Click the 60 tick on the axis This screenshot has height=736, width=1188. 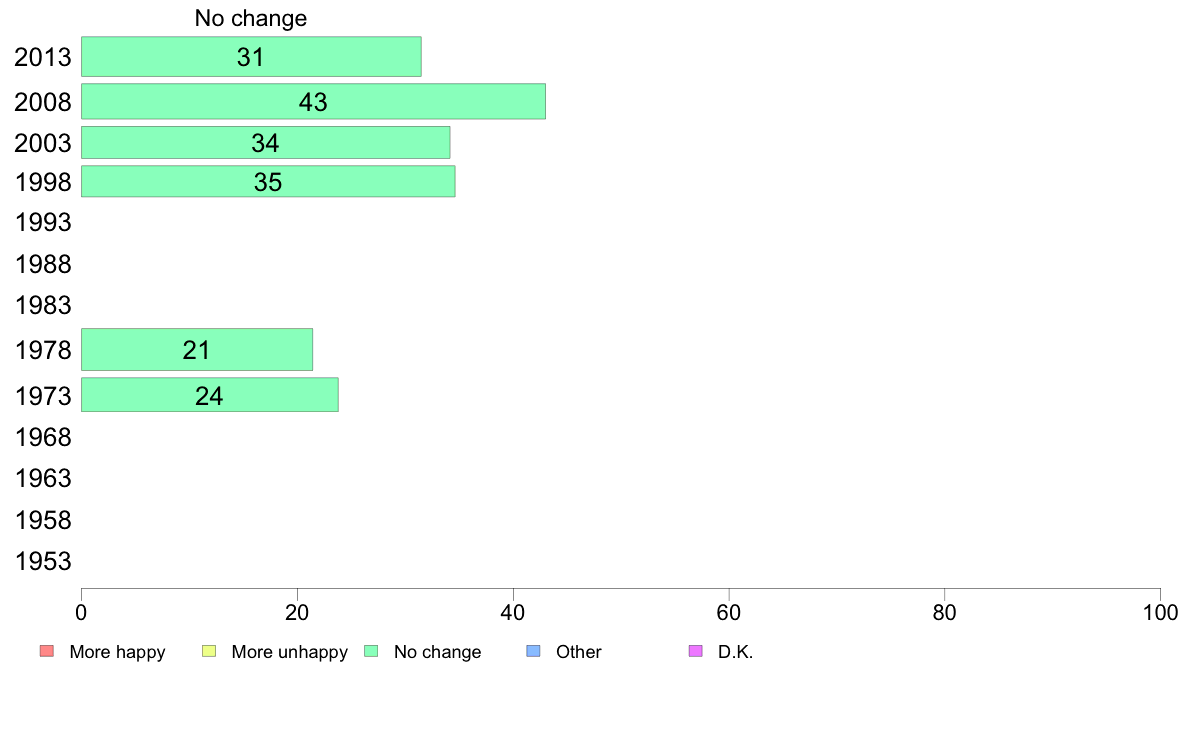729,613
